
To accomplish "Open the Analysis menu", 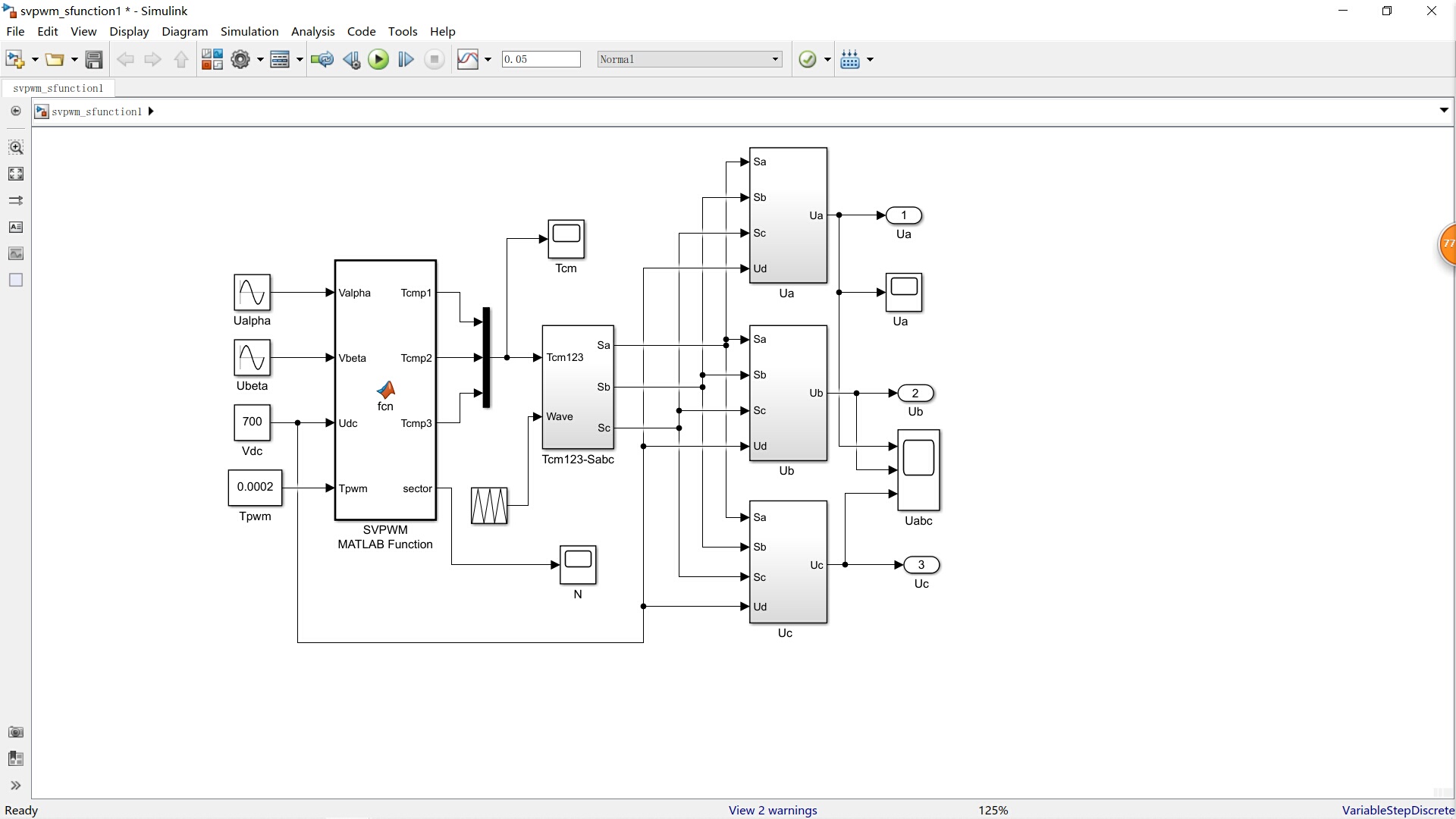I will coord(313,31).
